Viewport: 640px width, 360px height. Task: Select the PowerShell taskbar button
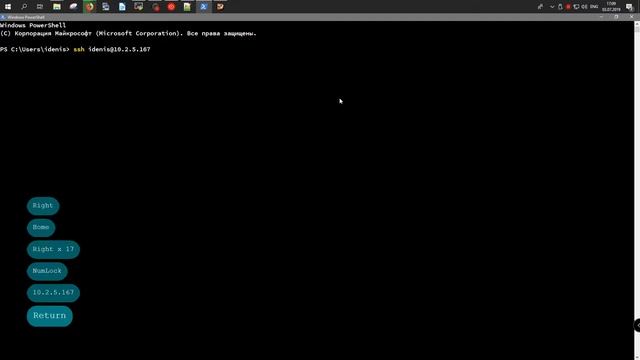pyautogui.click(x=204, y=7)
